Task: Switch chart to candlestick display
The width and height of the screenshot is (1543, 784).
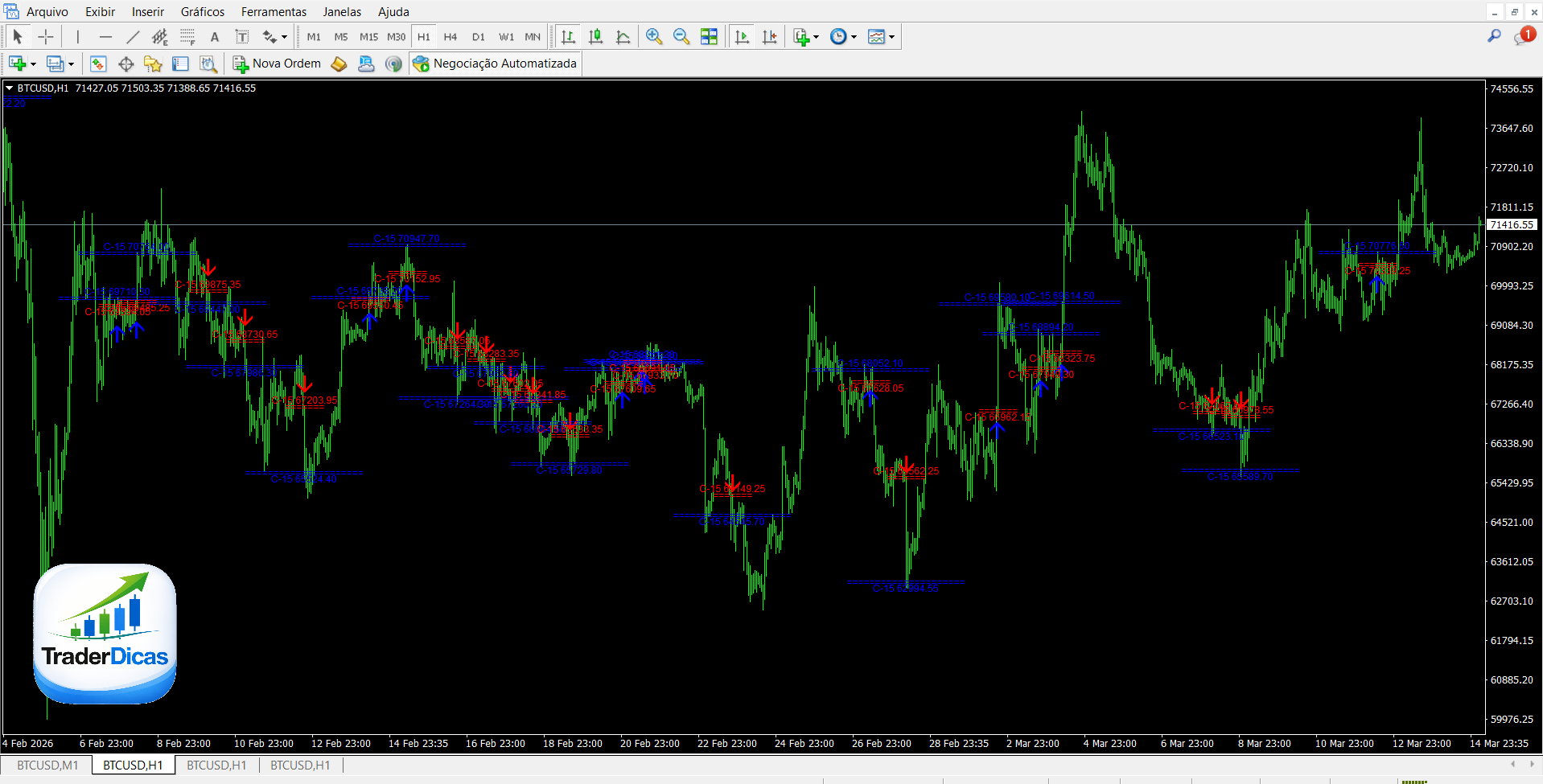Action: (595, 37)
